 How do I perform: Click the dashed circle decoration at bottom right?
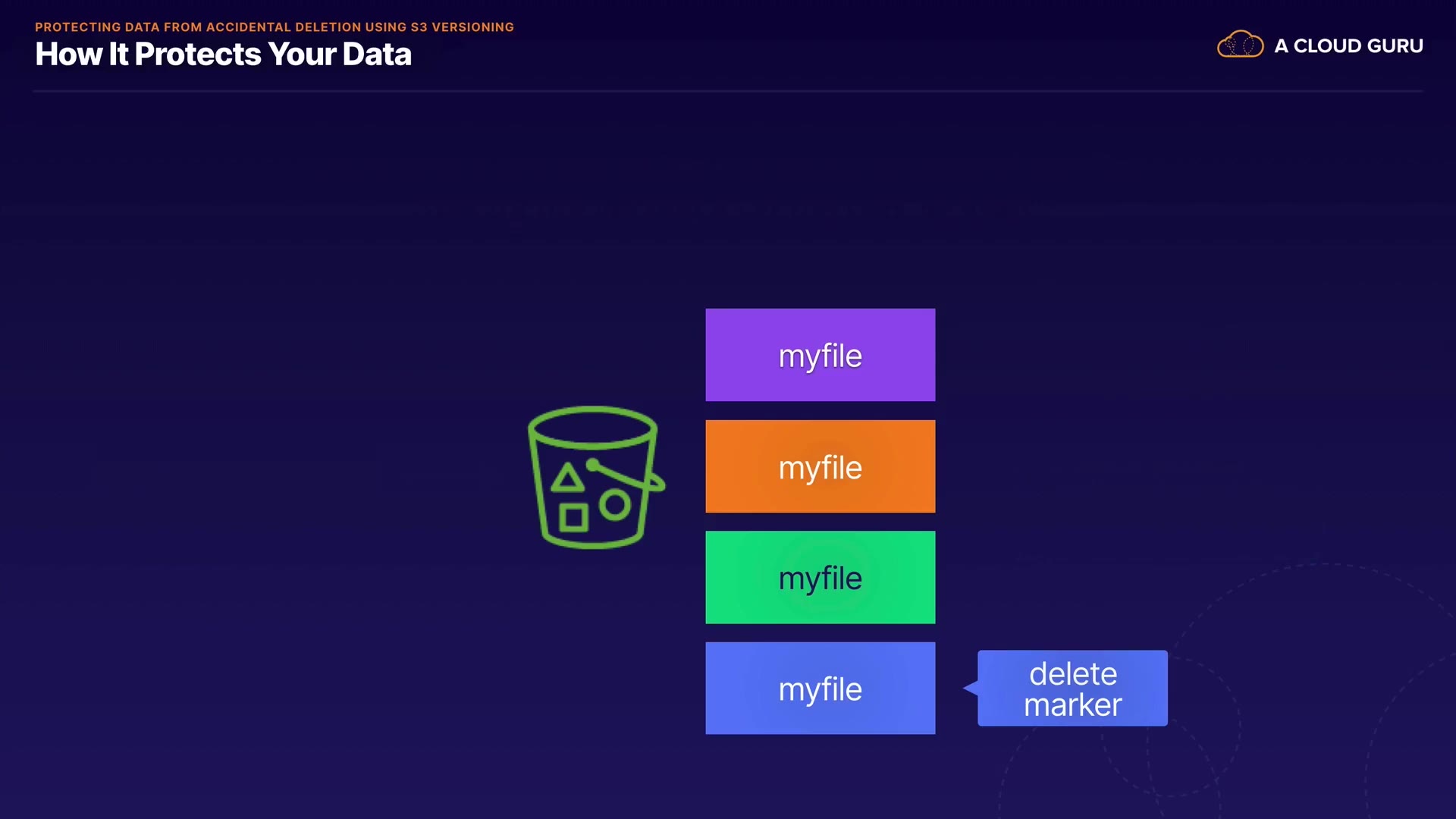click(1172, 728)
